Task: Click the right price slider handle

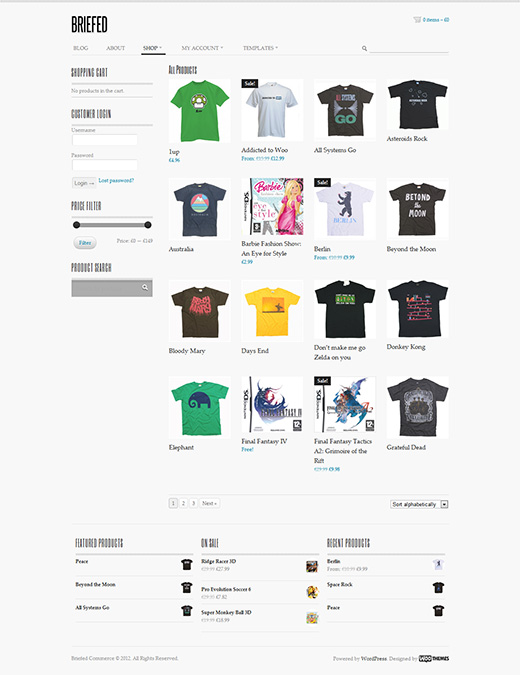Action: (148, 225)
